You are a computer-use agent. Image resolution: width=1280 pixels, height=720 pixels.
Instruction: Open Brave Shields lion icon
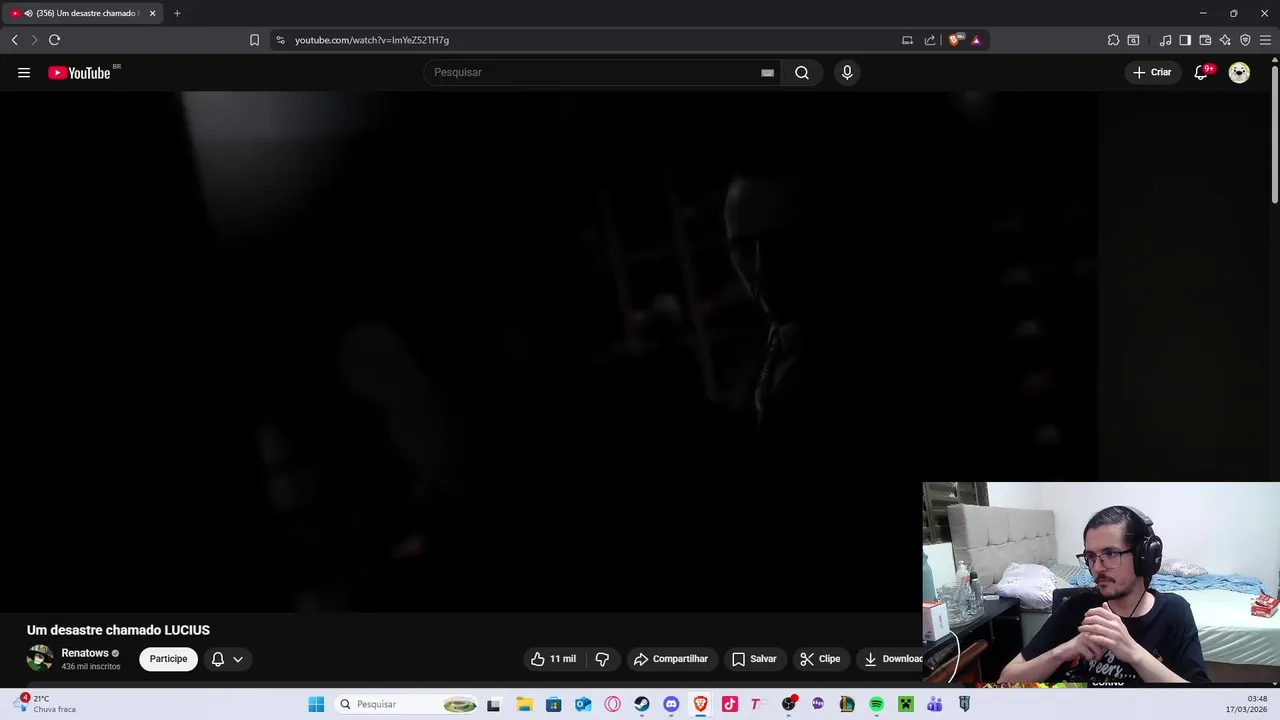(x=955, y=40)
